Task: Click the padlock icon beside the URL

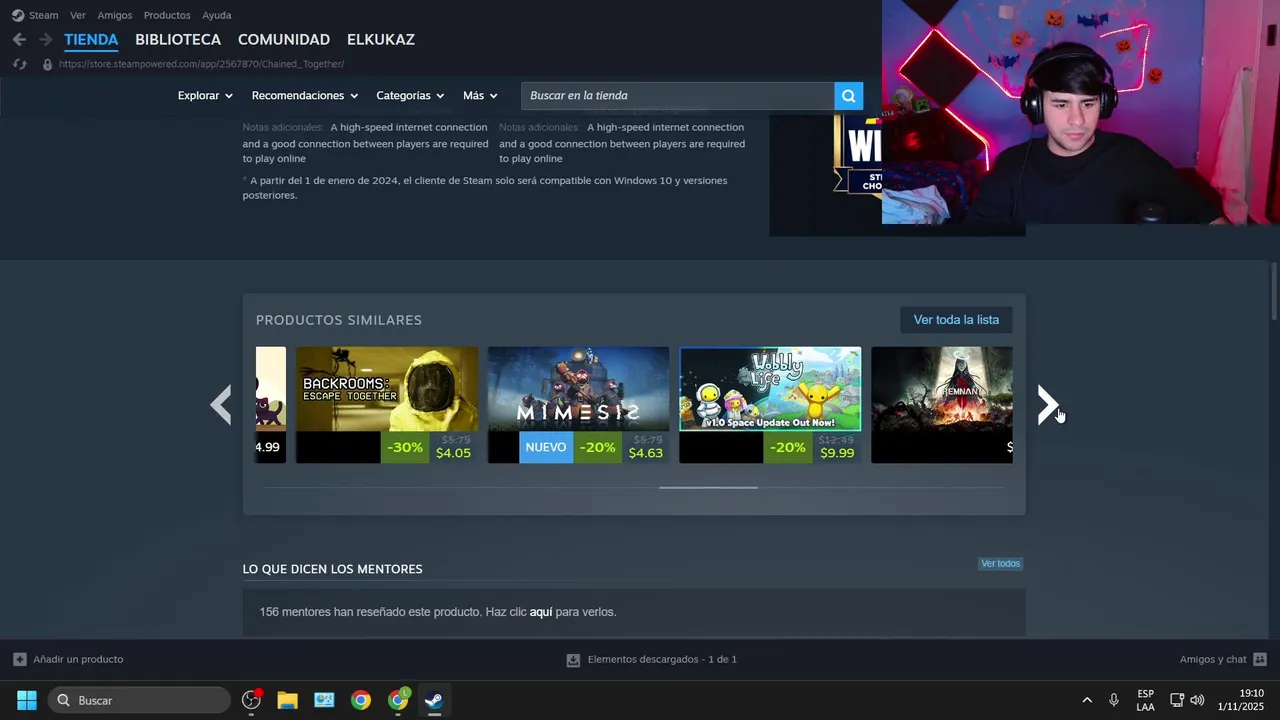Action: [x=46, y=64]
